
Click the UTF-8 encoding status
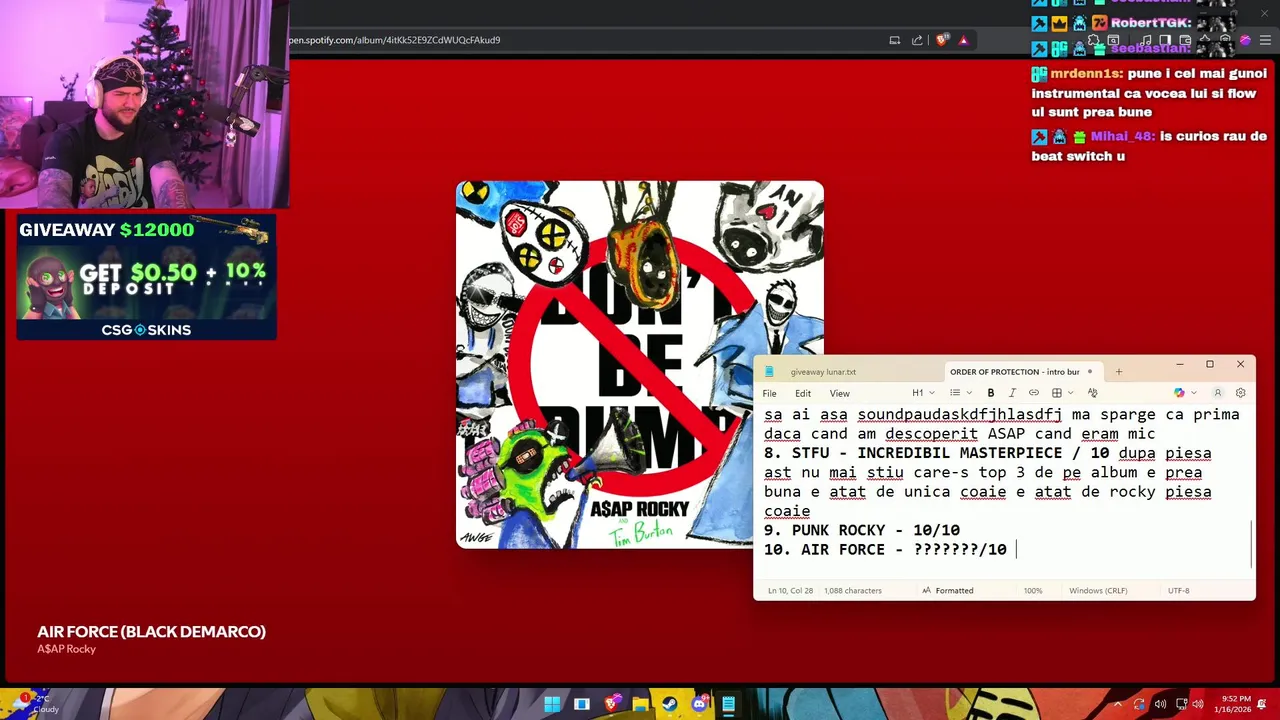click(x=1178, y=590)
